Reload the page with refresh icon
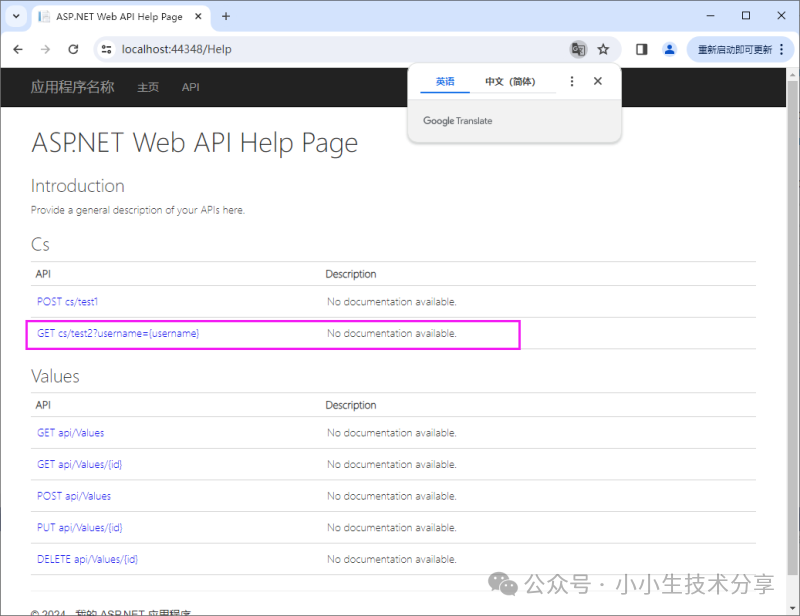Viewport: 800px width, 616px height. [x=73, y=49]
